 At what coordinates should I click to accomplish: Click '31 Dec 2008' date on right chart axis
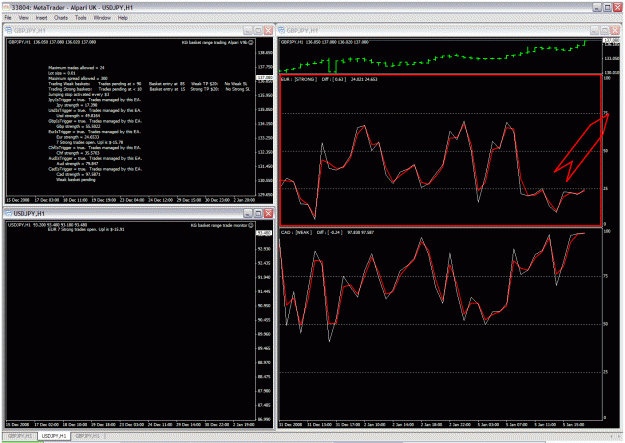pos(291,425)
